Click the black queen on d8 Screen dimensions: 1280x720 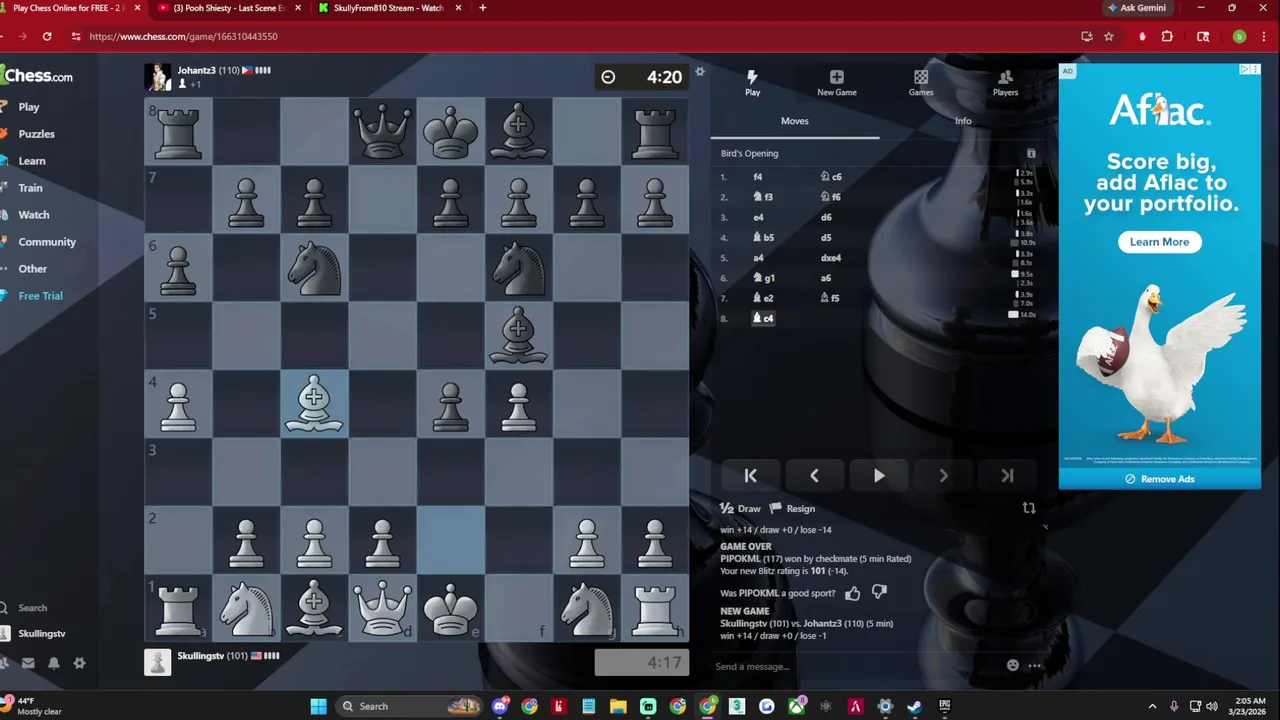click(382, 132)
